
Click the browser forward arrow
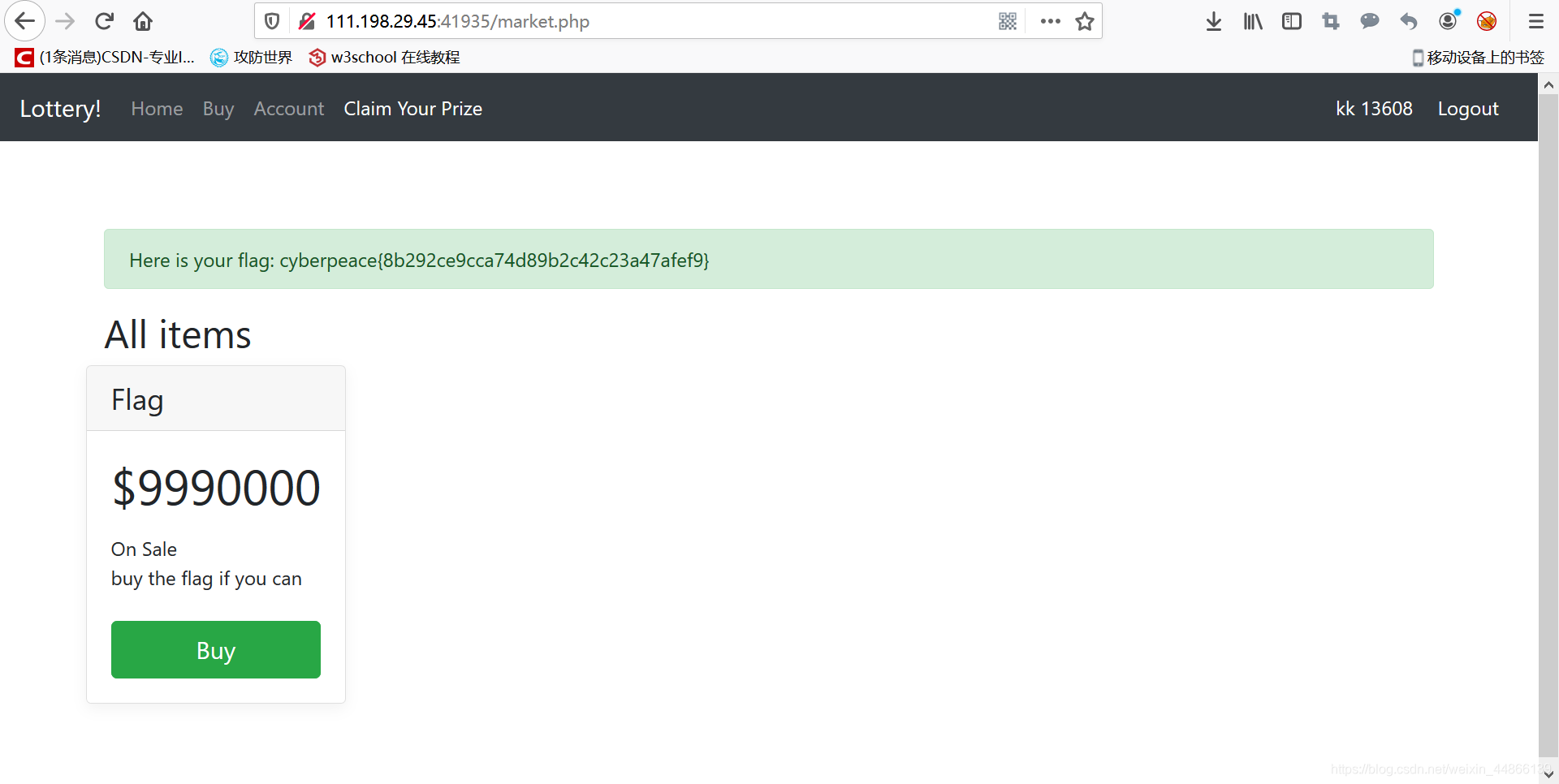(65, 21)
